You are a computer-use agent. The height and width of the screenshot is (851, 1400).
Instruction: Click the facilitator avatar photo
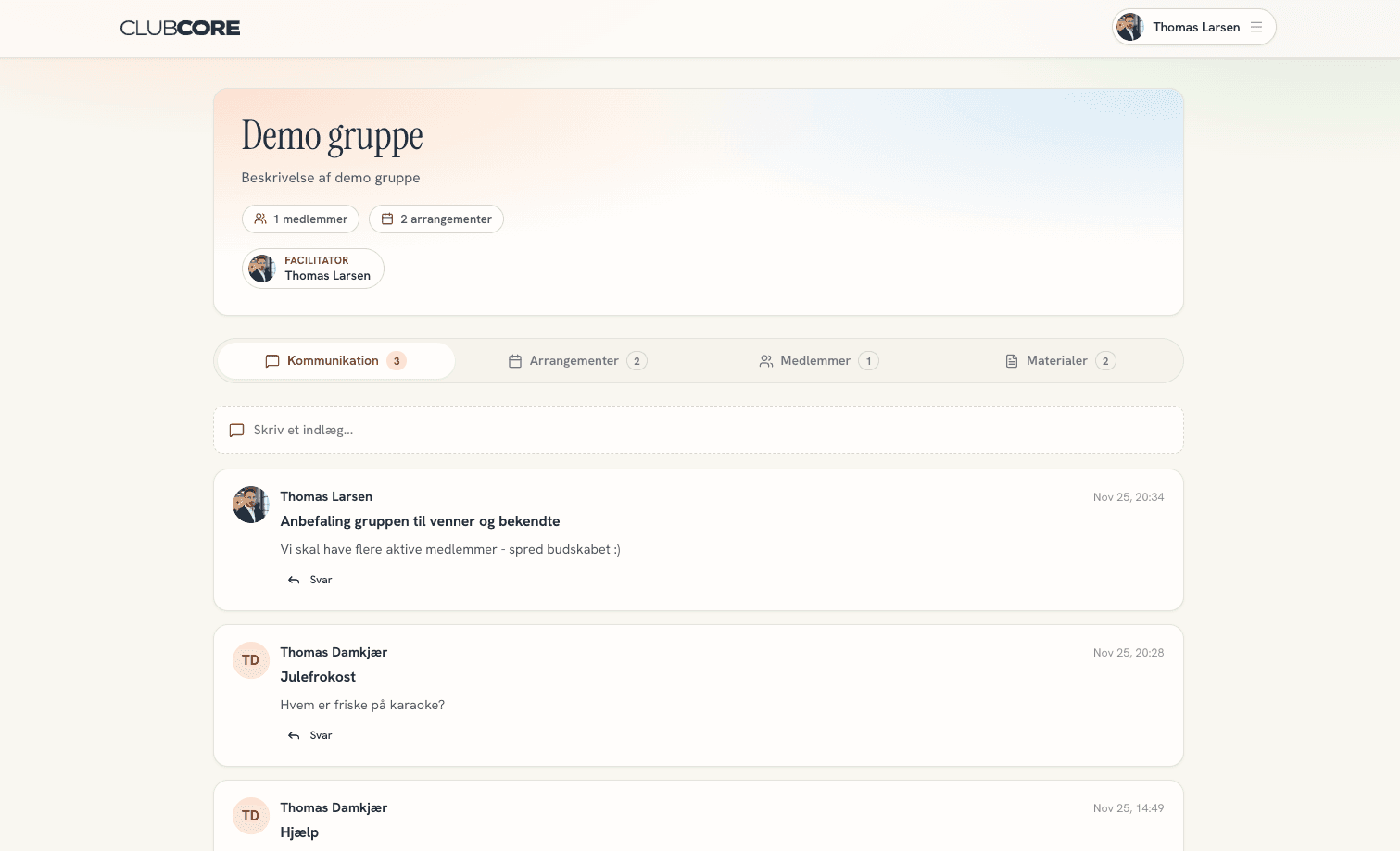(262, 269)
